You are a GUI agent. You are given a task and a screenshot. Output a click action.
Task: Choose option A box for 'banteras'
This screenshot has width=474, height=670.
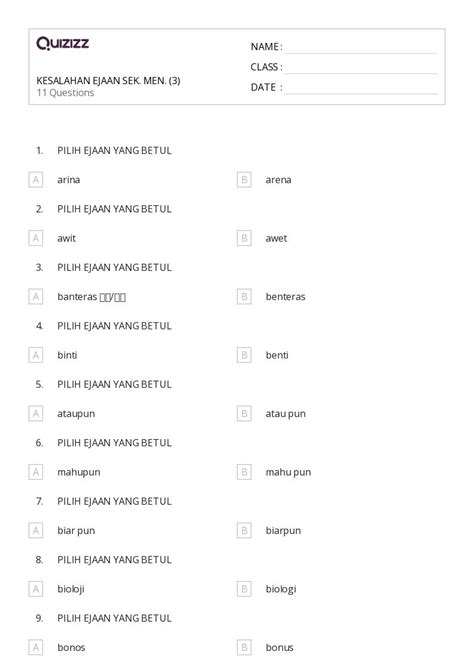click(36, 297)
